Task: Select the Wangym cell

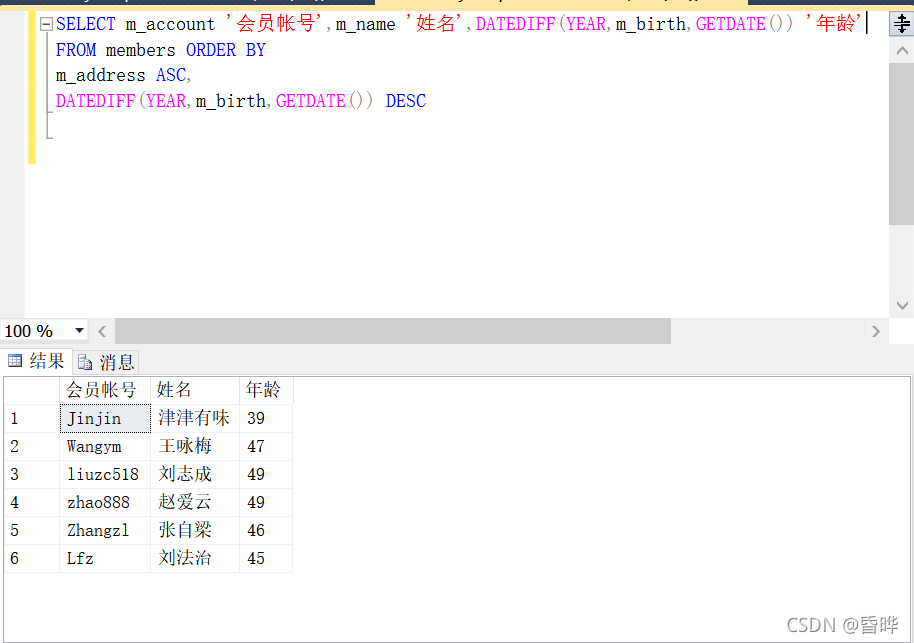Action: [105, 446]
